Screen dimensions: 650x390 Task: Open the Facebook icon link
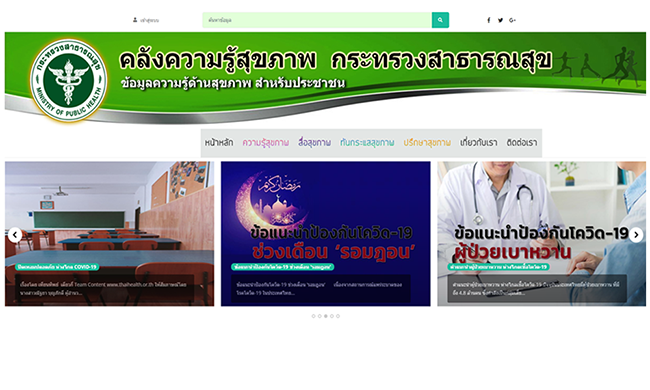pos(489,20)
